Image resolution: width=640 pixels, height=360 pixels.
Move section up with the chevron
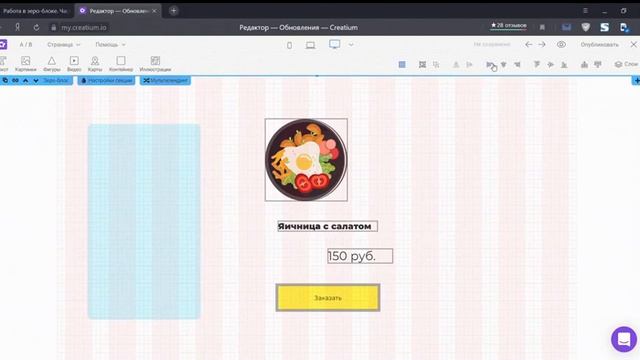[26, 80]
